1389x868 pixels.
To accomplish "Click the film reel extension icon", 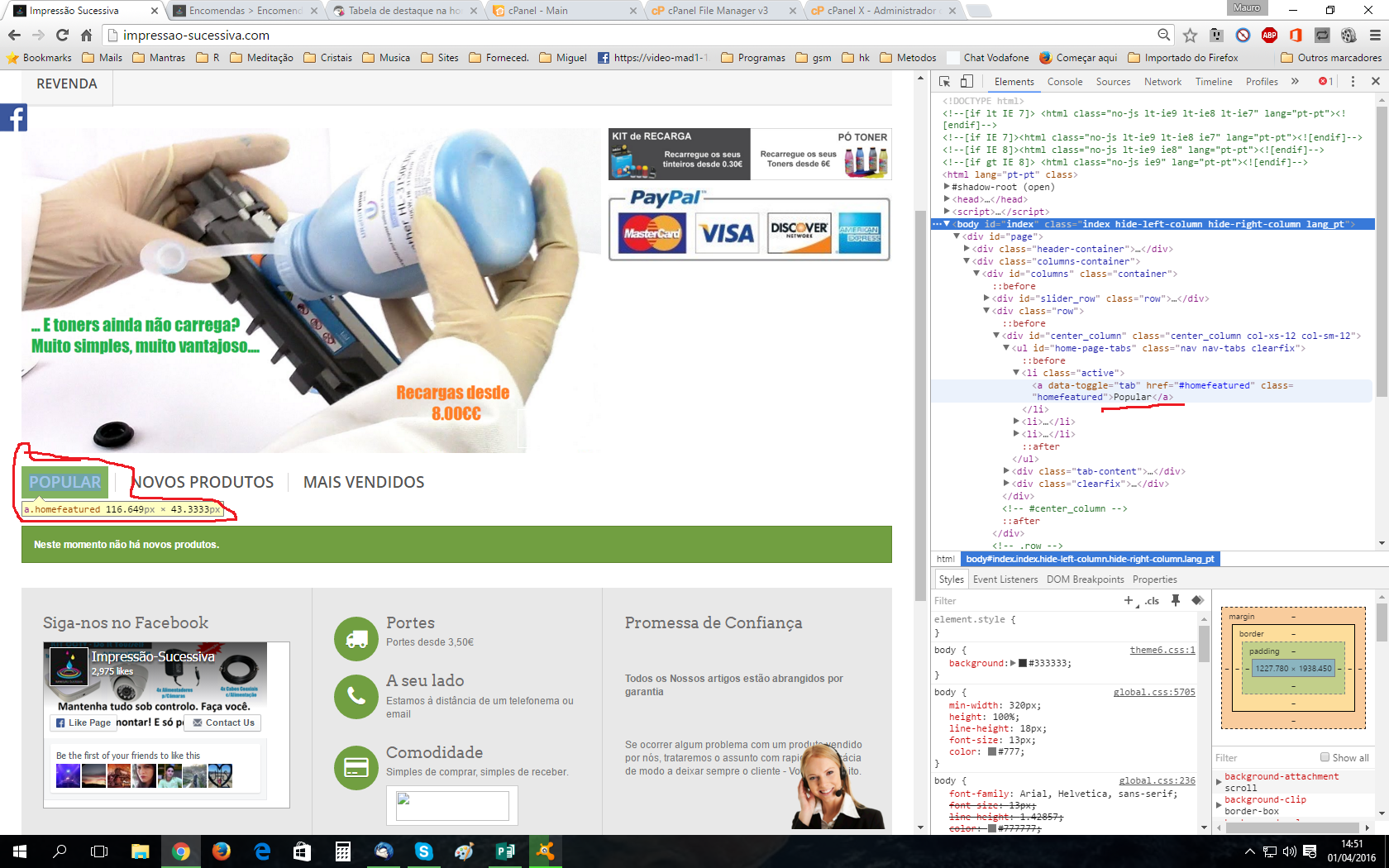I will coord(1348,35).
